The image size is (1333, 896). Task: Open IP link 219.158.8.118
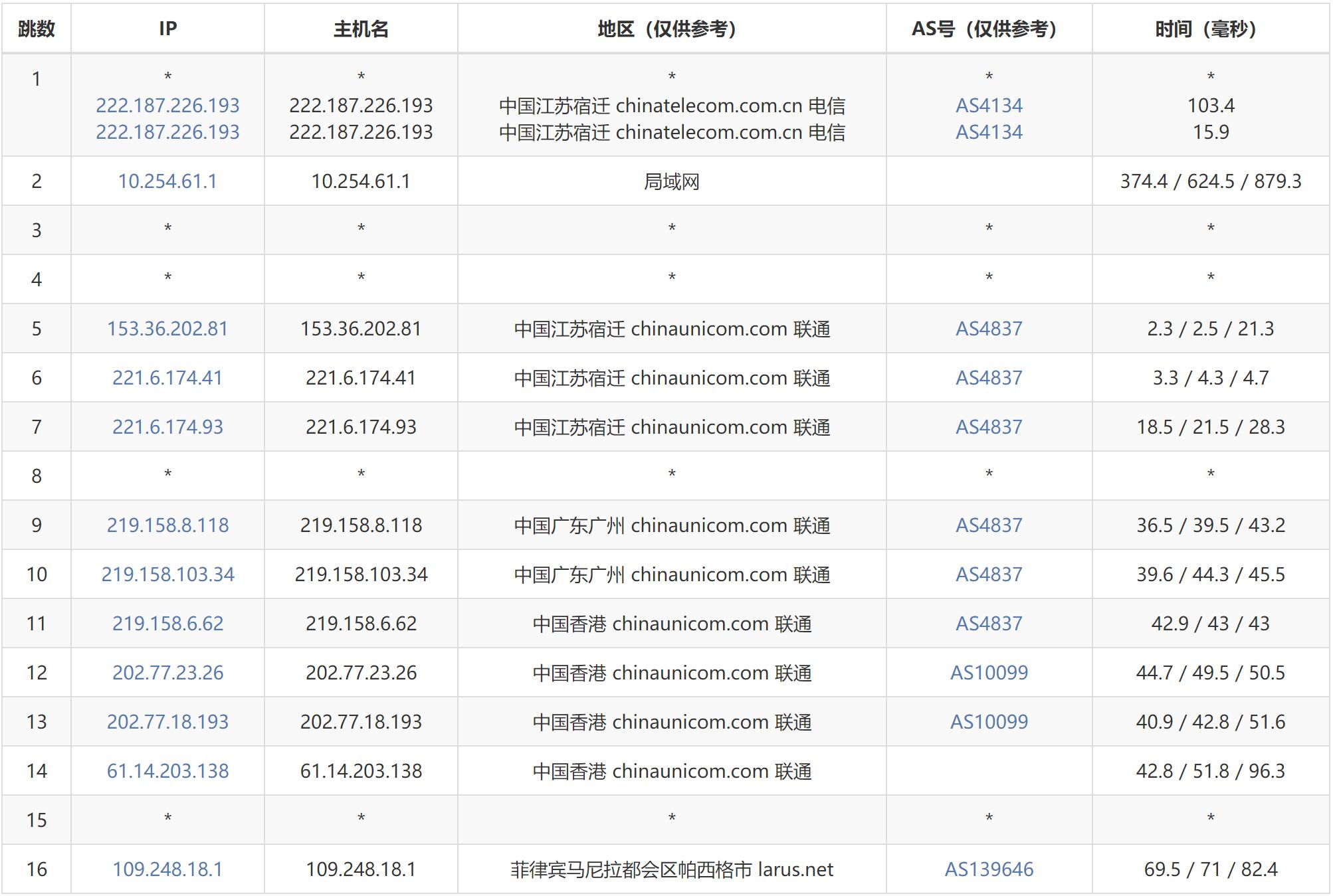(x=167, y=525)
